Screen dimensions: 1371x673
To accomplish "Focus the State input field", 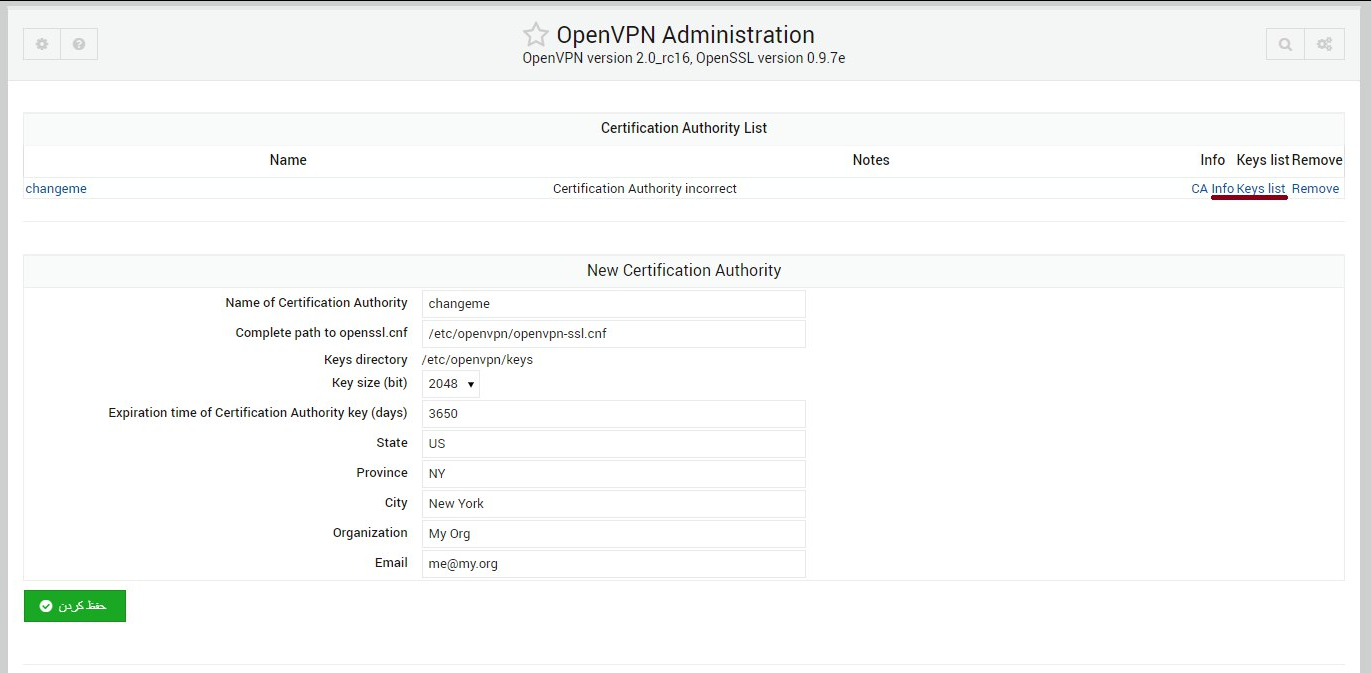I will [x=613, y=444].
